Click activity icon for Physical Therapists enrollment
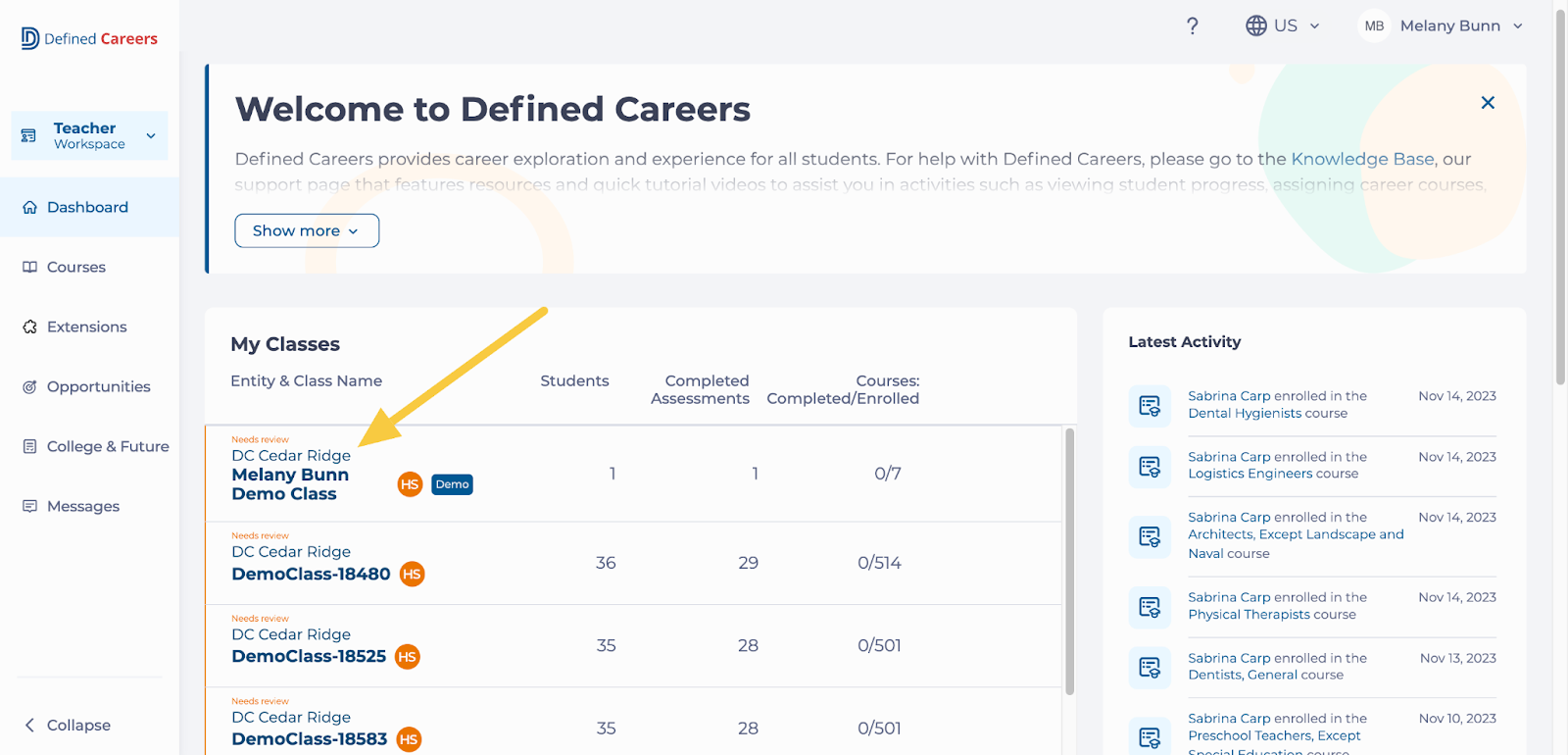Image resolution: width=1568 pixels, height=755 pixels. click(x=1150, y=607)
